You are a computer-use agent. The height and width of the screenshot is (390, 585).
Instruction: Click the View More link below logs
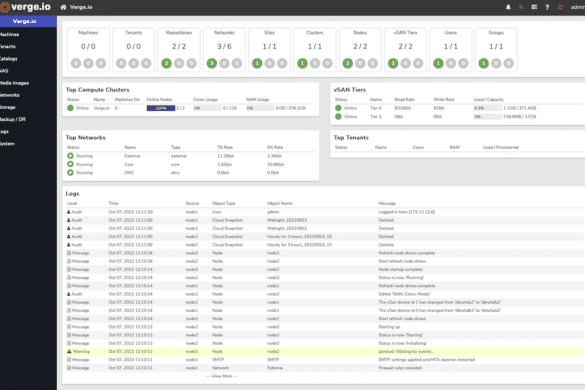[222, 376]
